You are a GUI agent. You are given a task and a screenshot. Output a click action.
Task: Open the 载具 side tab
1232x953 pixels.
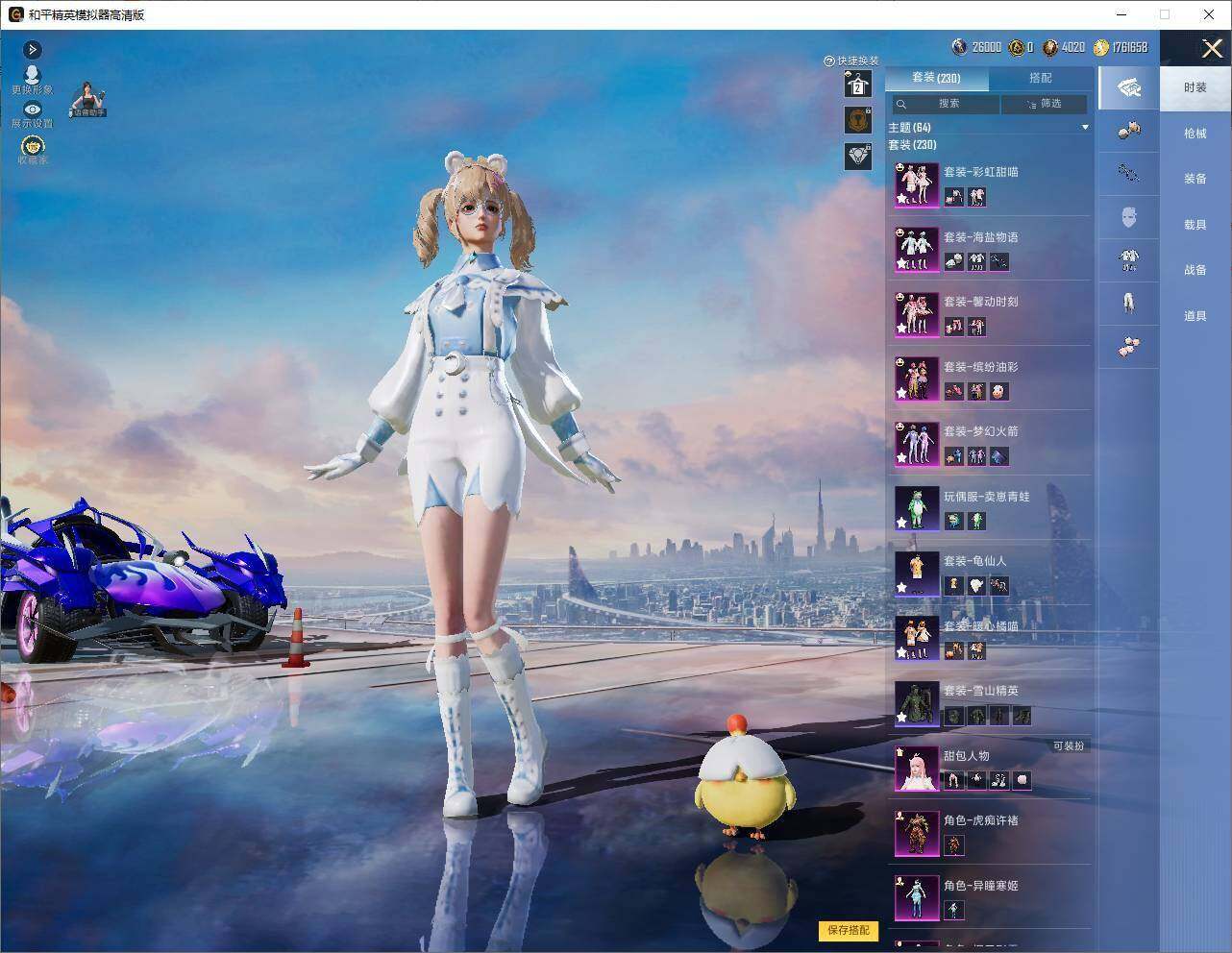point(1195,225)
